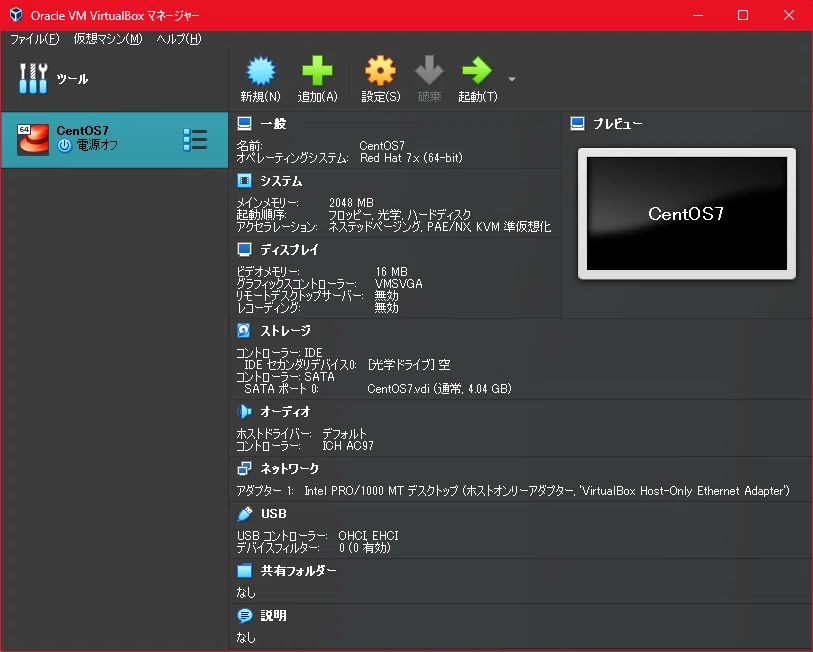Viewport: 813px width, 652px height.
Task: Click the USB plug icon
Action: pyautogui.click(x=244, y=514)
